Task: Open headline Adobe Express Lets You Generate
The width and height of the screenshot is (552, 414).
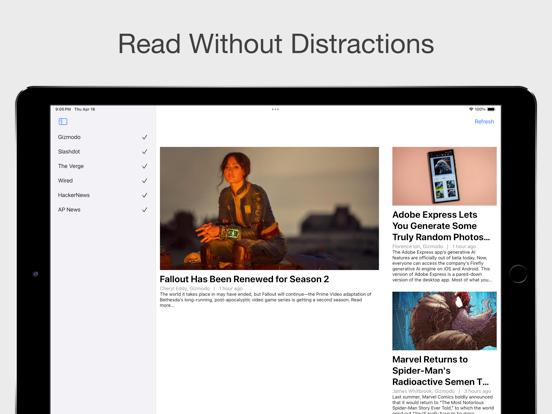Action: pyautogui.click(x=441, y=226)
